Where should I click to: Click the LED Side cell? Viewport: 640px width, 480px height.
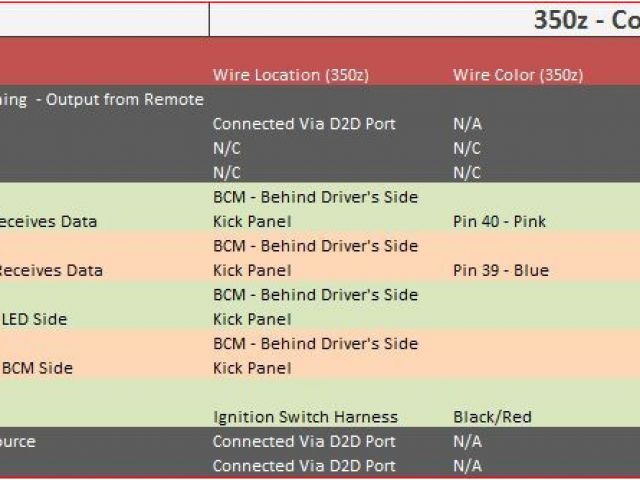[x=34, y=319]
